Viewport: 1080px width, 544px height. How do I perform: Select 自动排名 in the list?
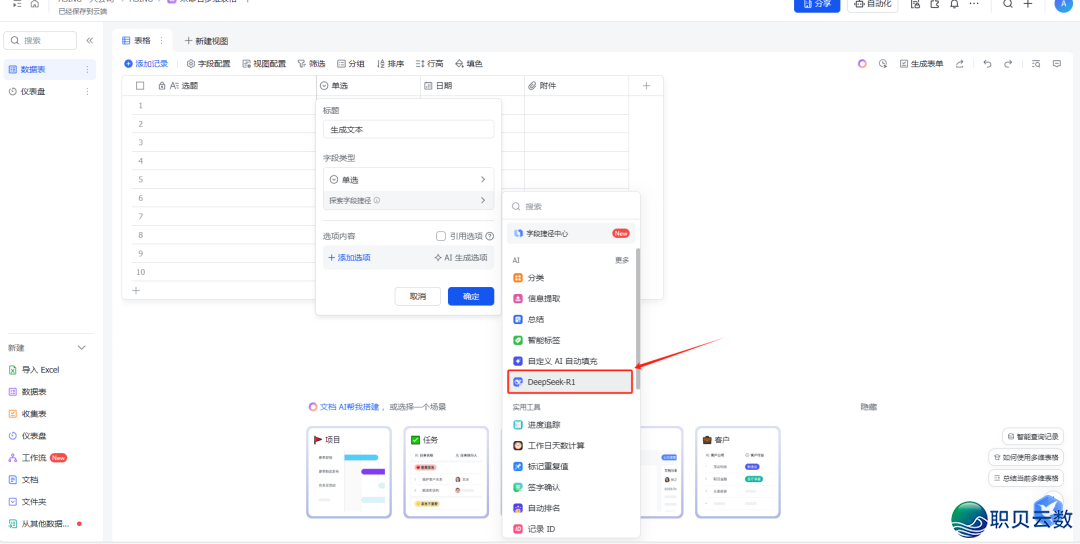(570, 508)
